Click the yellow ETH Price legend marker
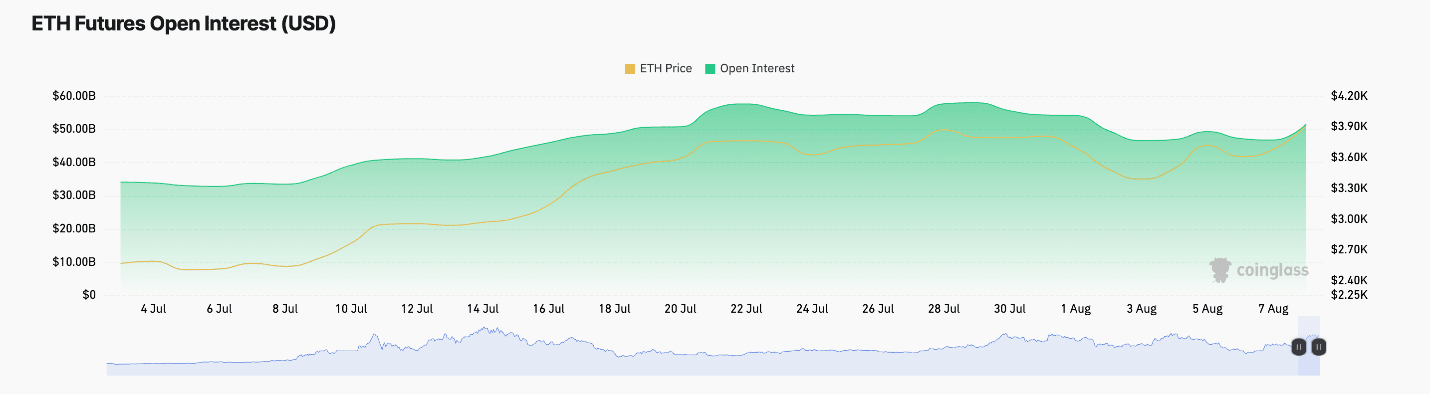This screenshot has height=394, width=1430. pos(629,68)
